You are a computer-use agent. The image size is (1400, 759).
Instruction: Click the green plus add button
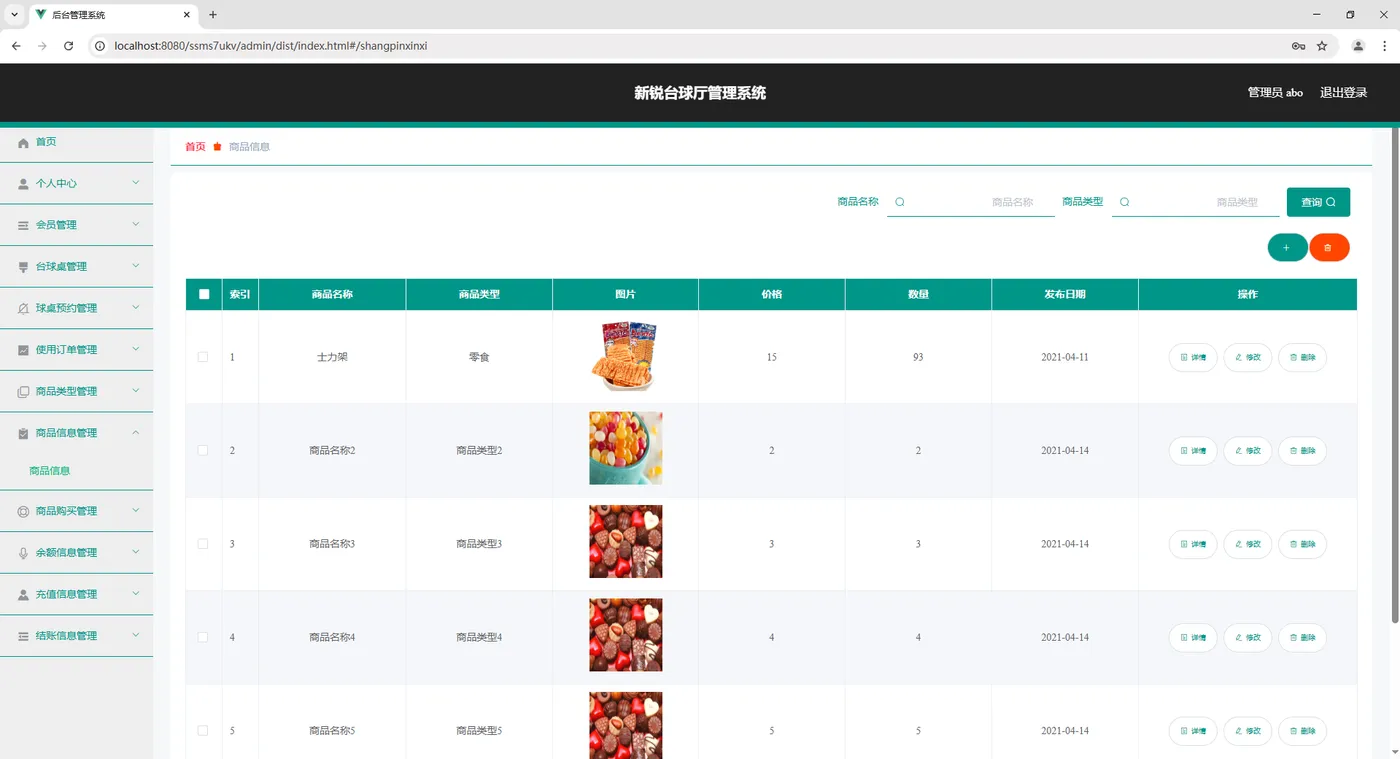[x=1287, y=247]
